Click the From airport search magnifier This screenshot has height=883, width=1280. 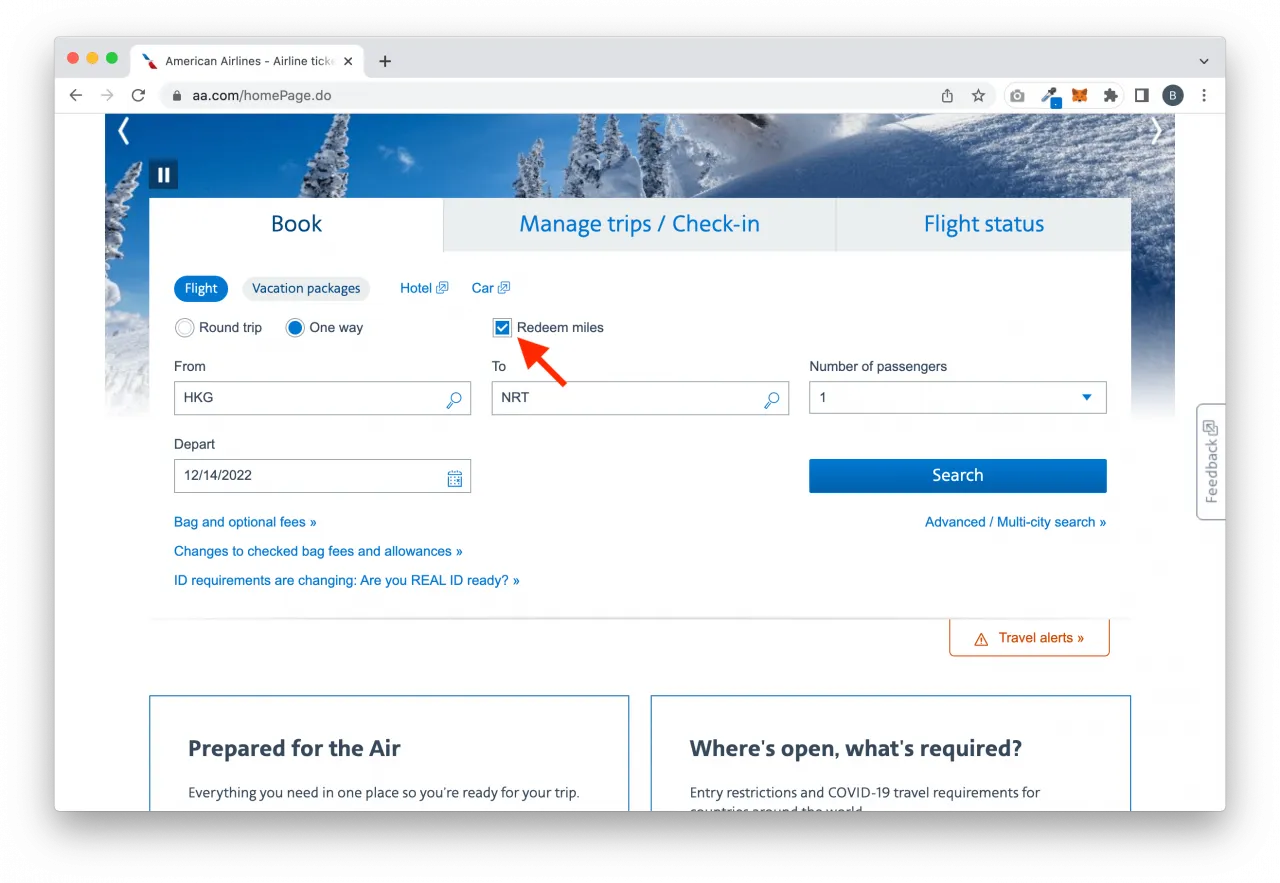[x=454, y=400]
